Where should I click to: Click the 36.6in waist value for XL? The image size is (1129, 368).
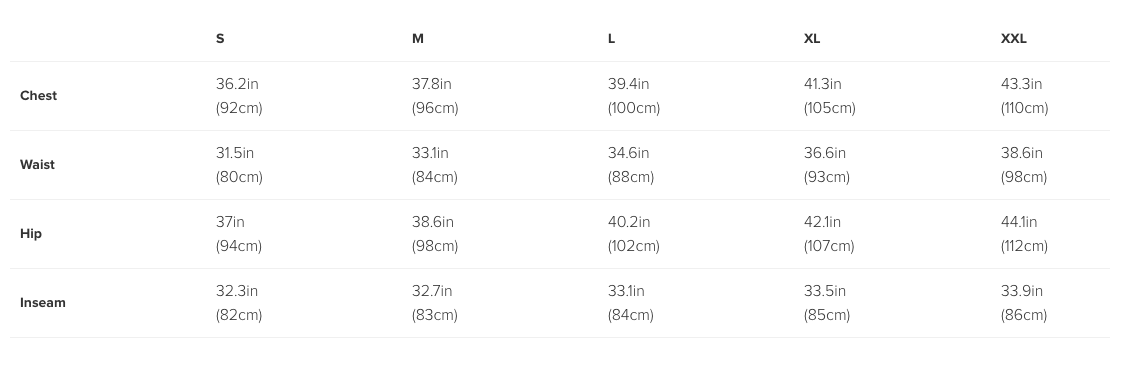coord(824,153)
